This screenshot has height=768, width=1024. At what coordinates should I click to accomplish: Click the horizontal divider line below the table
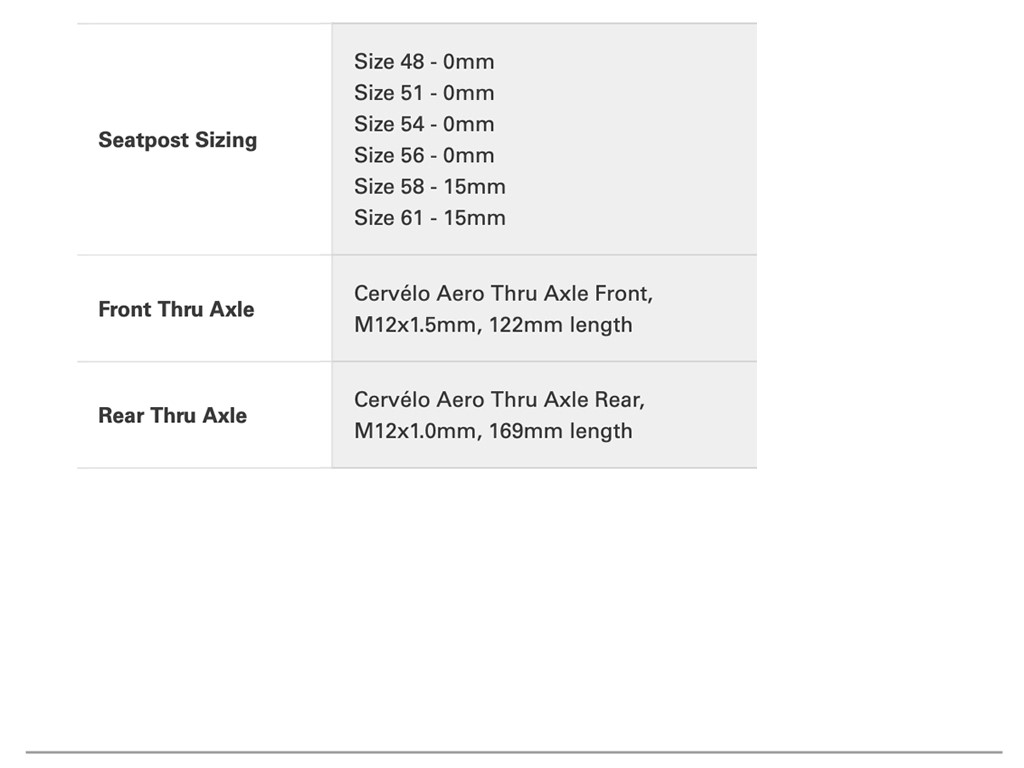tap(514, 752)
